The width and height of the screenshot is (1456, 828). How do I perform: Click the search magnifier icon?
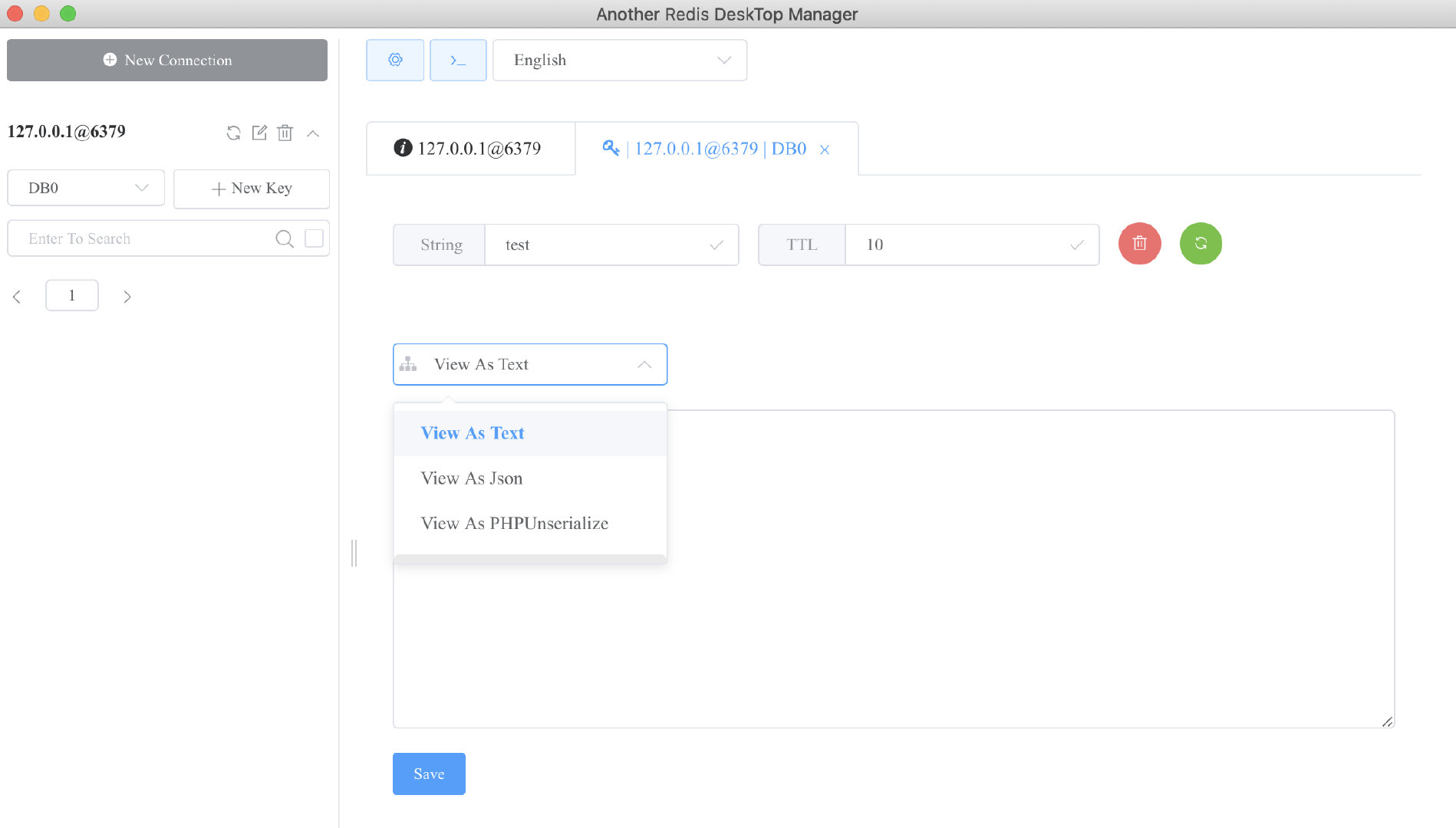tap(284, 238)
